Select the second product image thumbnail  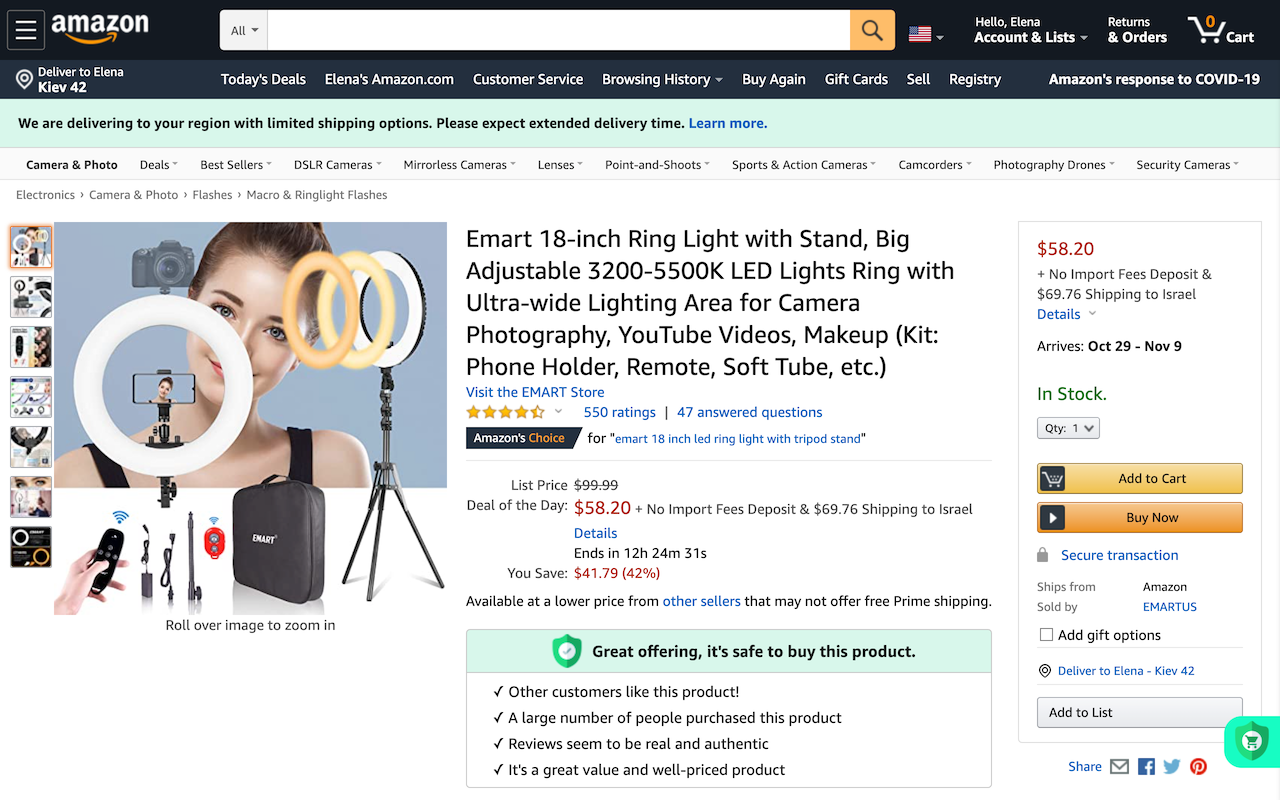click(31, 297)
